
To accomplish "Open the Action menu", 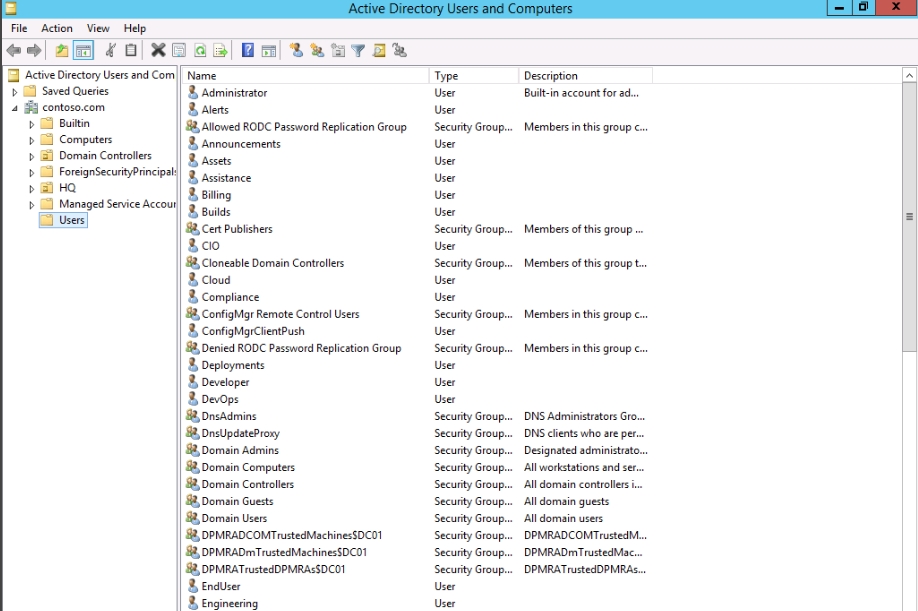I will [x=57, y=28].
